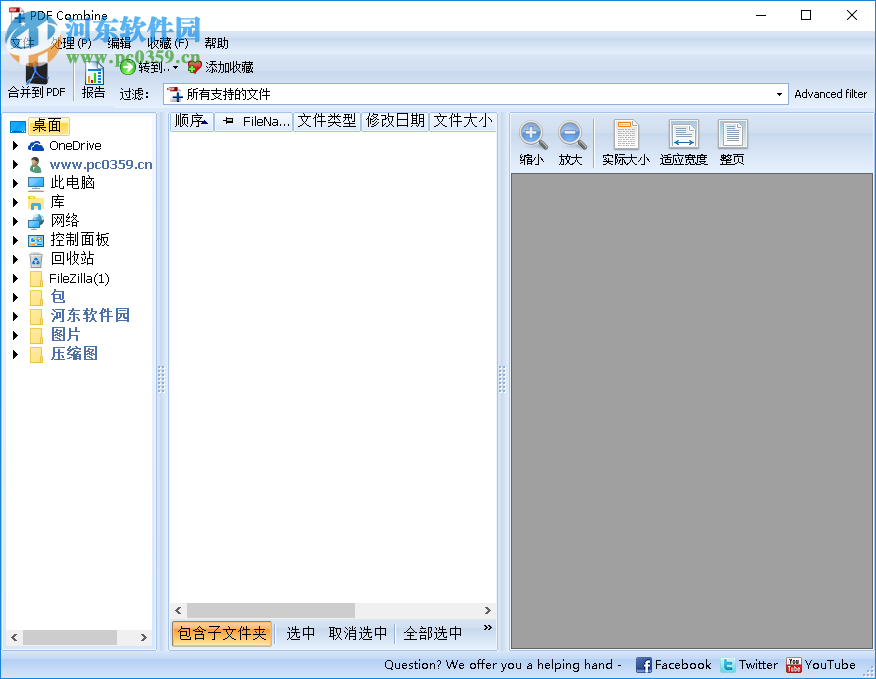Select 实际大小 actual size view
This screenshot has height=679, width=876.
[x=625, y=140]
